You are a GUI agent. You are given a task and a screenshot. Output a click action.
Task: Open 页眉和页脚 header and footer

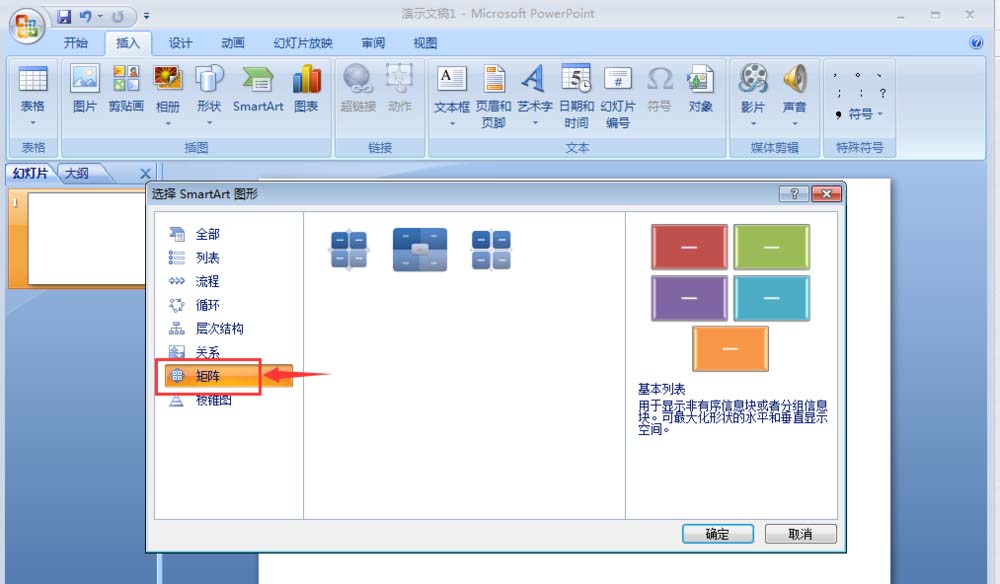(494, 96)
